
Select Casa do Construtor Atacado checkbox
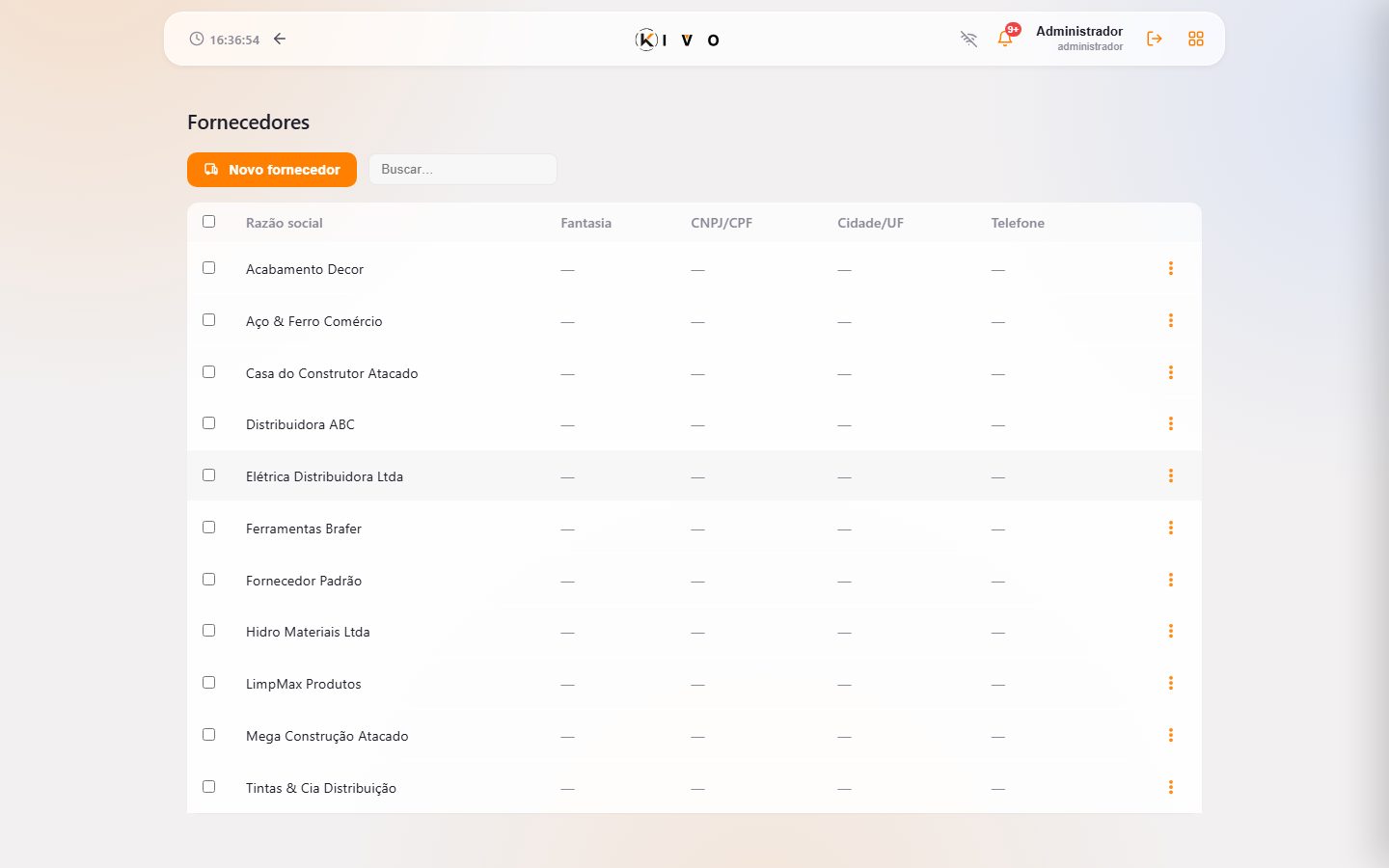208,371
